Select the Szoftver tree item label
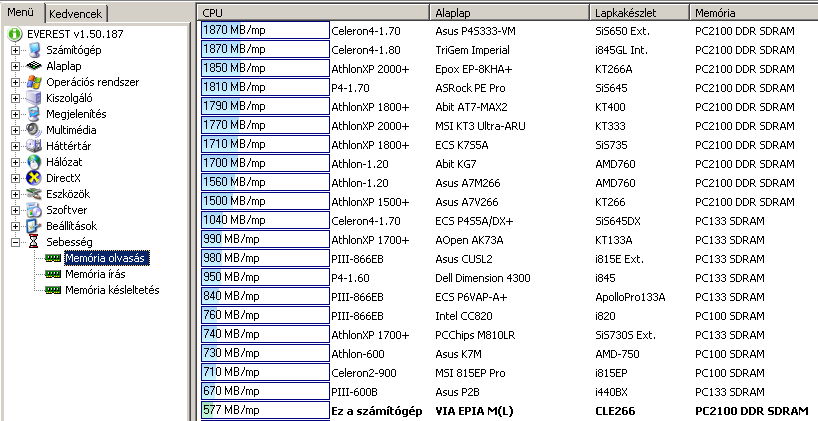818x421 pixels. 67,210
